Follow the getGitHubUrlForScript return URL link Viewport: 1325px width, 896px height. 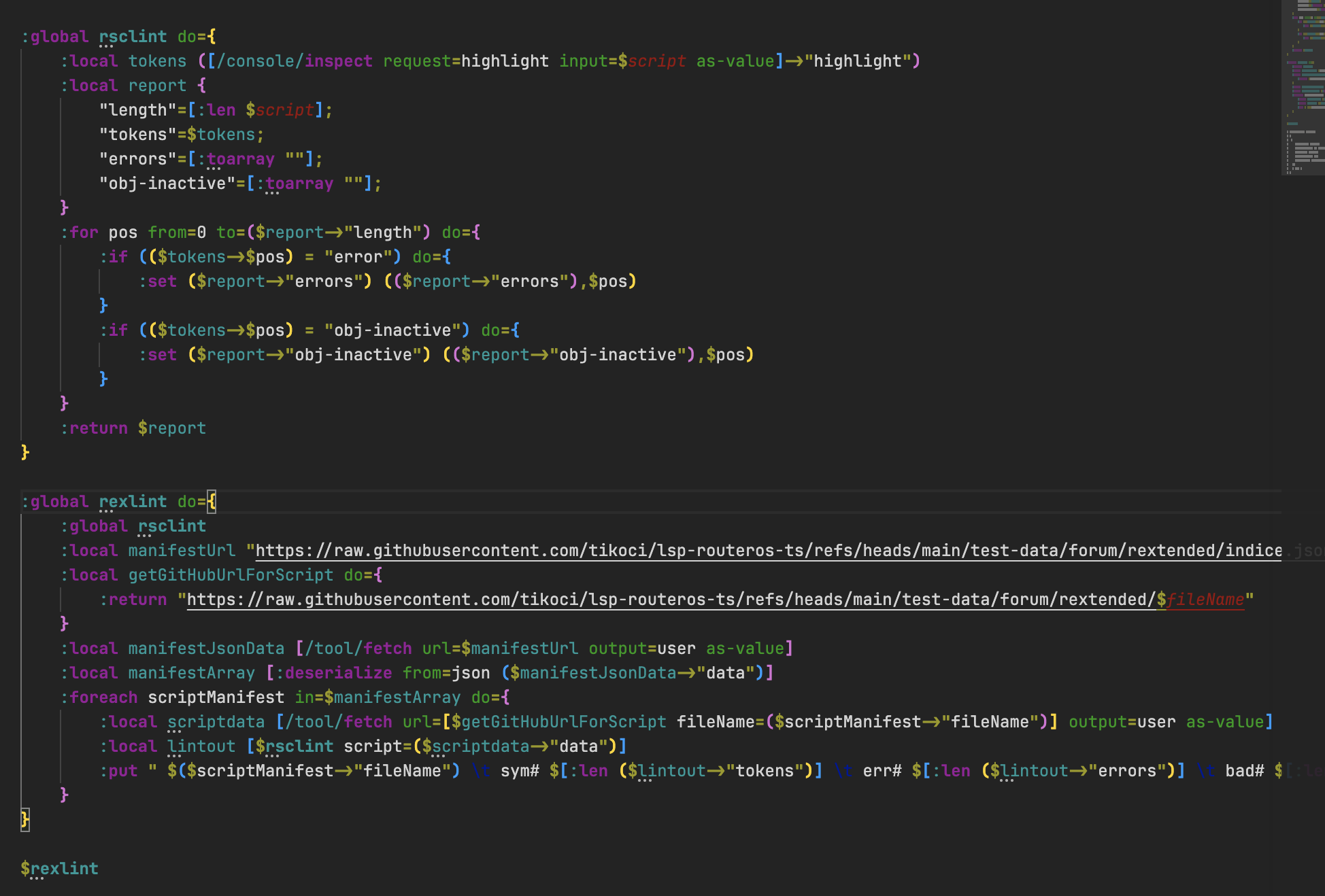pyautogui.click(x=716, y=600)
